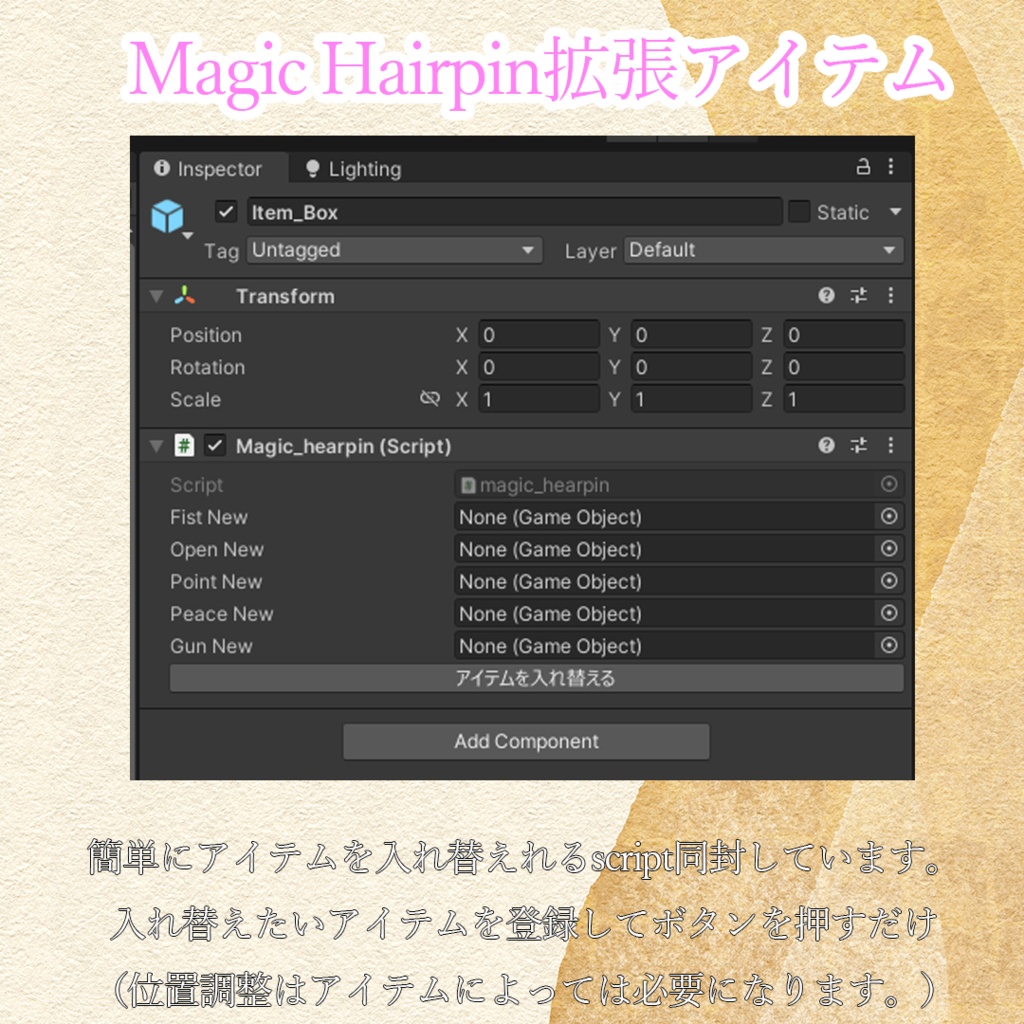Disable the Magic_hearpin component checkbox

214,446
